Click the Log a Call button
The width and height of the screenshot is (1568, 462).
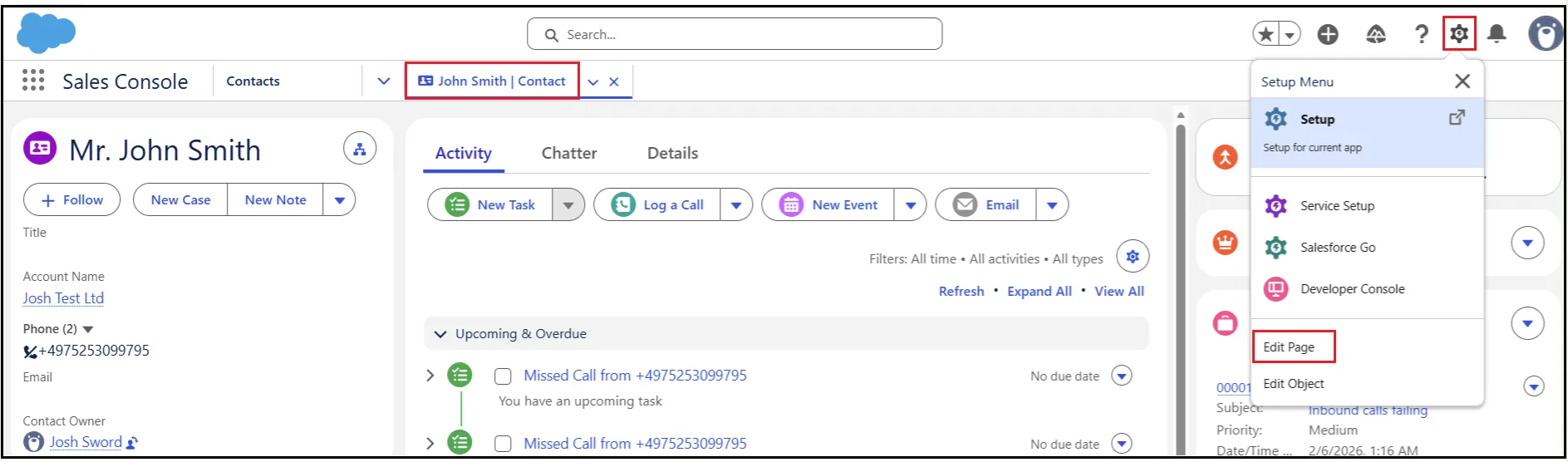(x=657, y=204)
